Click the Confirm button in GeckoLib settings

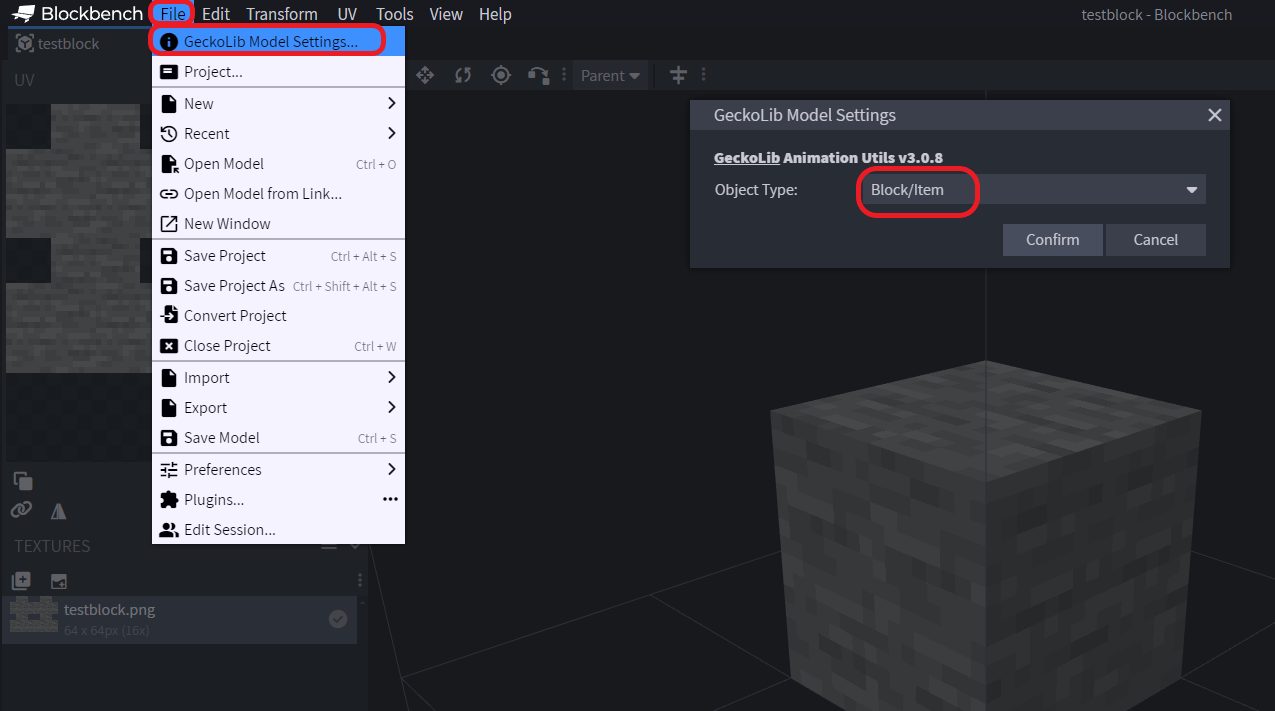[1052, 239]
